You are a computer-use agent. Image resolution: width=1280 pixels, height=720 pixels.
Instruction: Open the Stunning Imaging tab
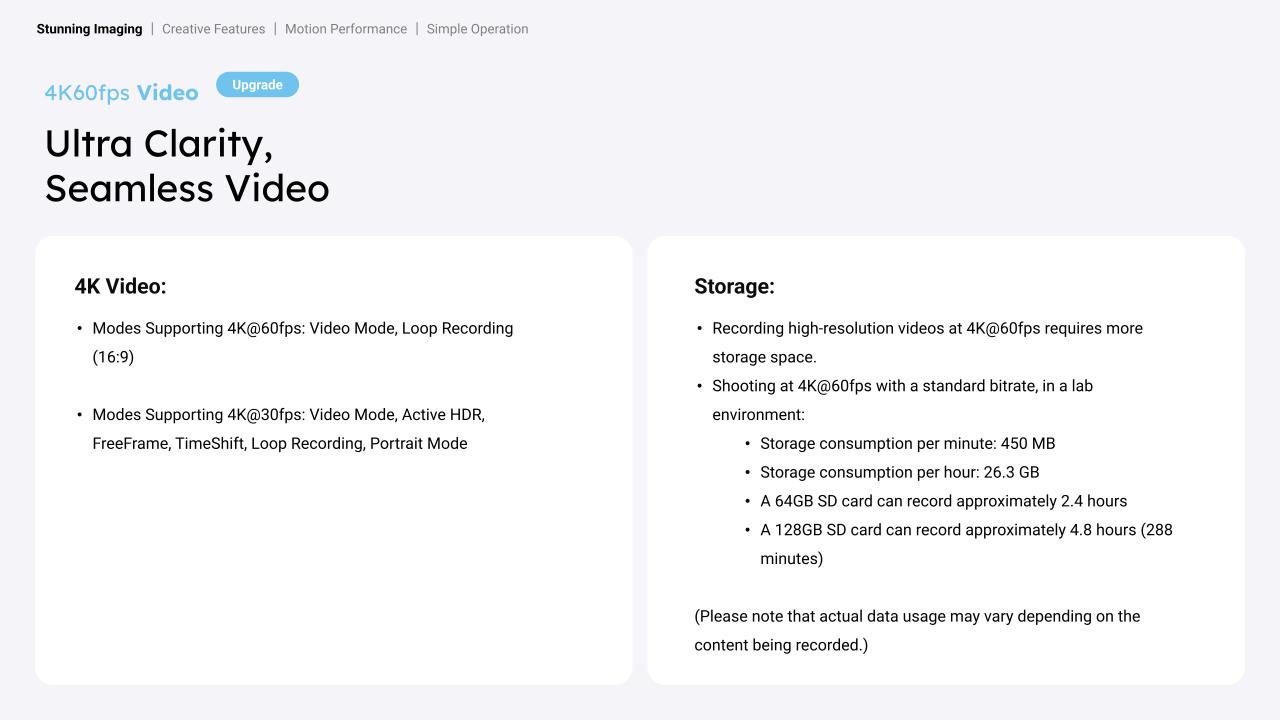(89, 29)
